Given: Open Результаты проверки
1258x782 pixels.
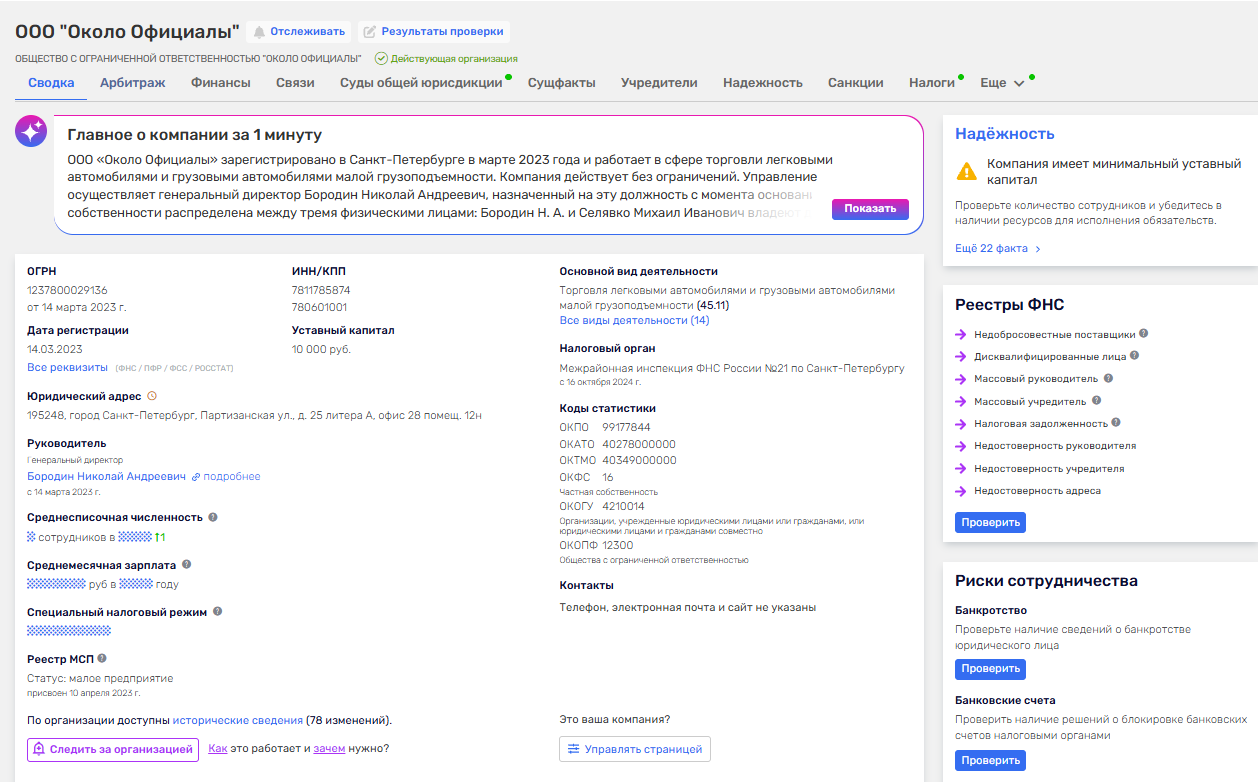Looking at the screenshot, I should tap(434, 32).
